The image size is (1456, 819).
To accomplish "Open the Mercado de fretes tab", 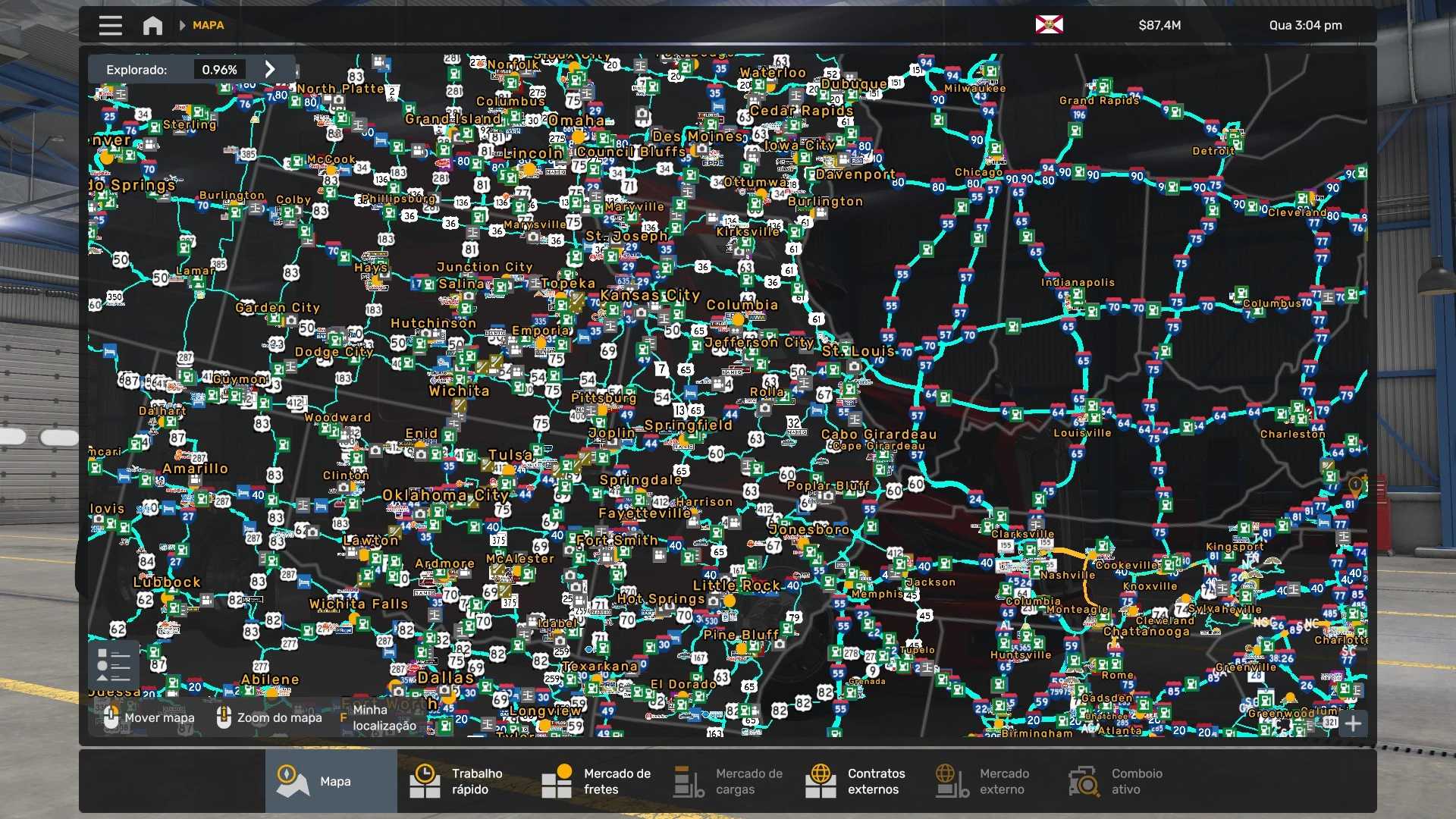I will pos(599,781).
